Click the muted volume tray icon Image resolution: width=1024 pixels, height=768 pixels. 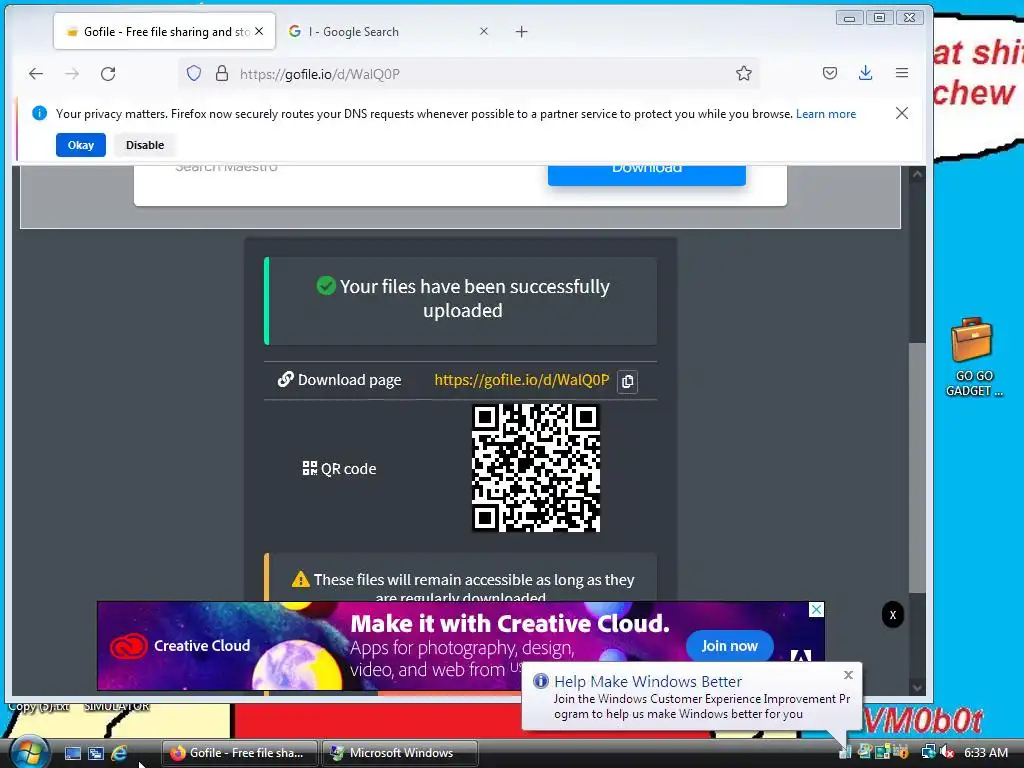tap(947, 752)
